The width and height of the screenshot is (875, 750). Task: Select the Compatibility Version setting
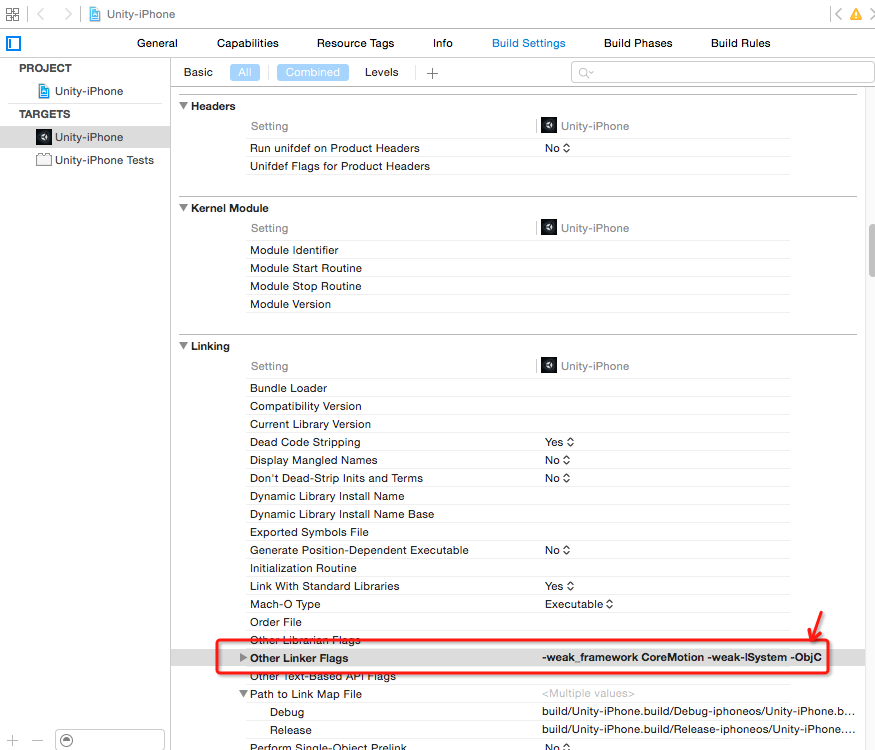pyautogui.click(x=518, y=406)
